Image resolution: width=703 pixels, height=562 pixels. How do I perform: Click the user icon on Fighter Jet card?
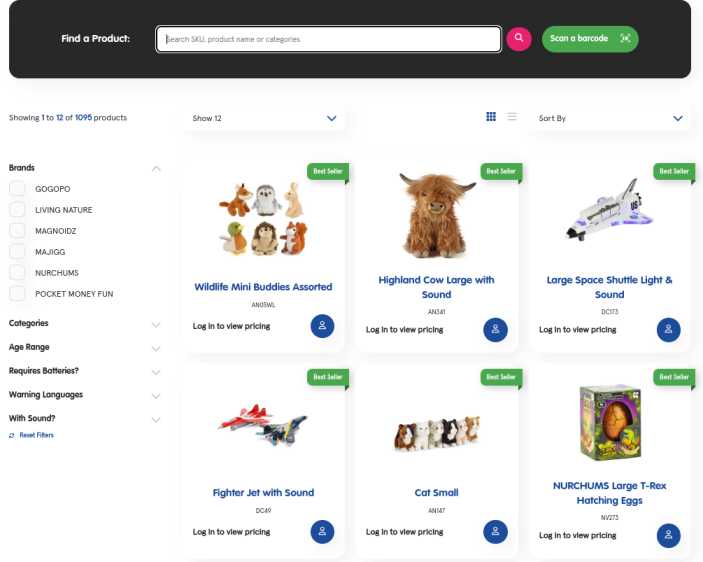[x=322, y=532]
